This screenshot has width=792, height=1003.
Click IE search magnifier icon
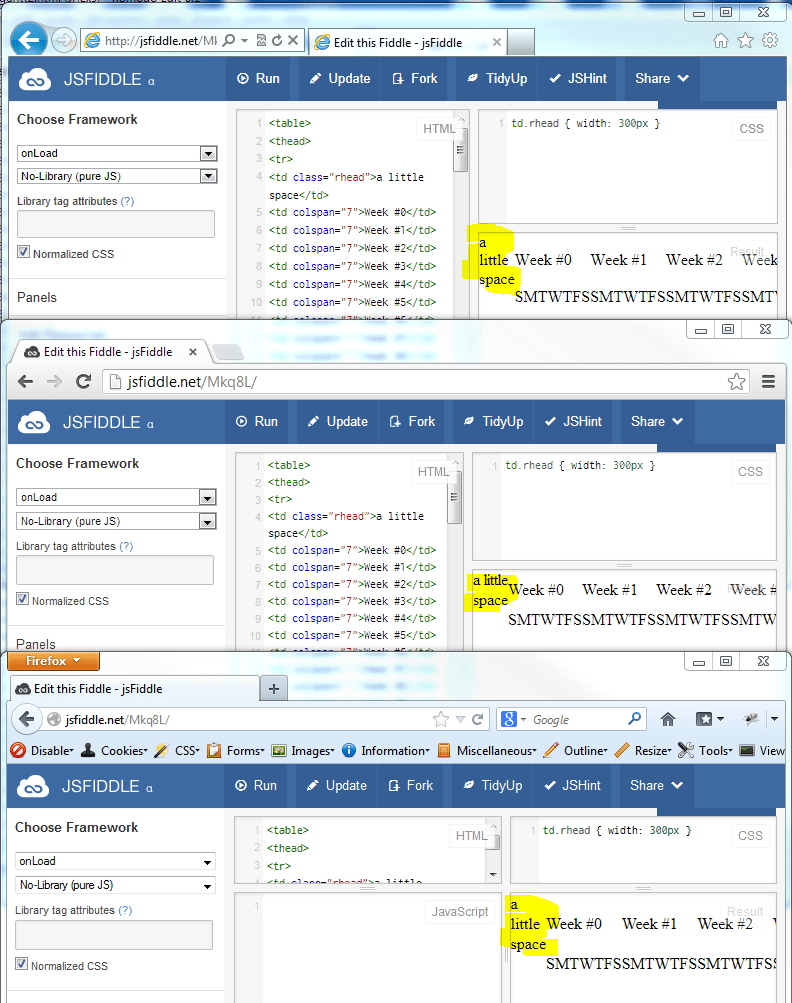tap(228, 40)
